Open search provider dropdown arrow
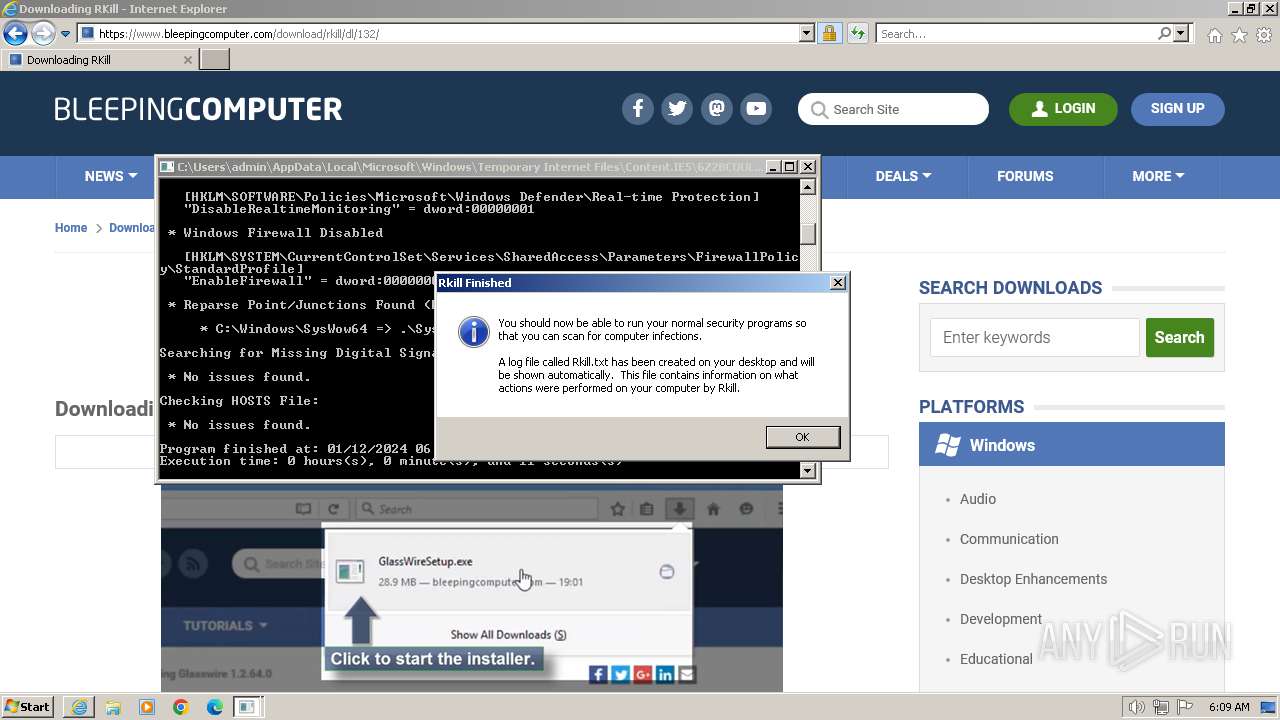This screenshot has height=720, width=1280. pyautogui.click(x=1181, y=34)
